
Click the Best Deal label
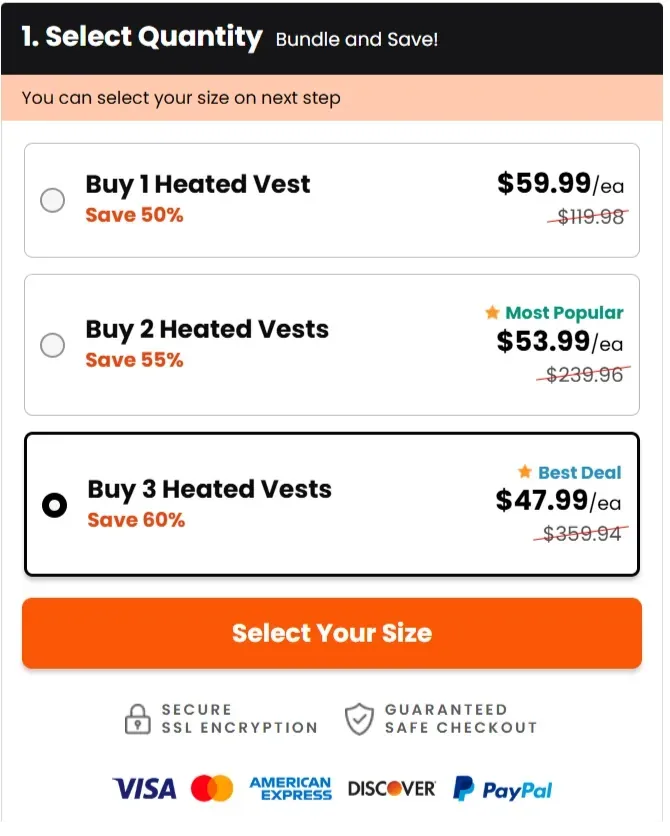[x=580, y=472]
